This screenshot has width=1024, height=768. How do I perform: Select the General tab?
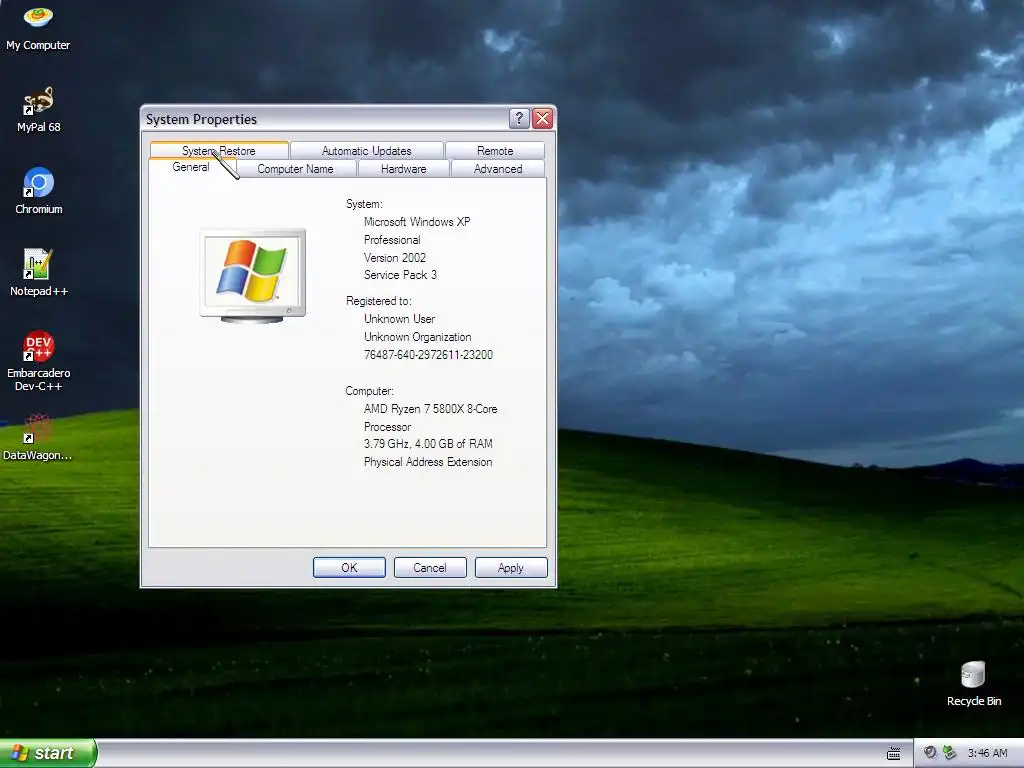pyautogui.click(x=191, y=167)
